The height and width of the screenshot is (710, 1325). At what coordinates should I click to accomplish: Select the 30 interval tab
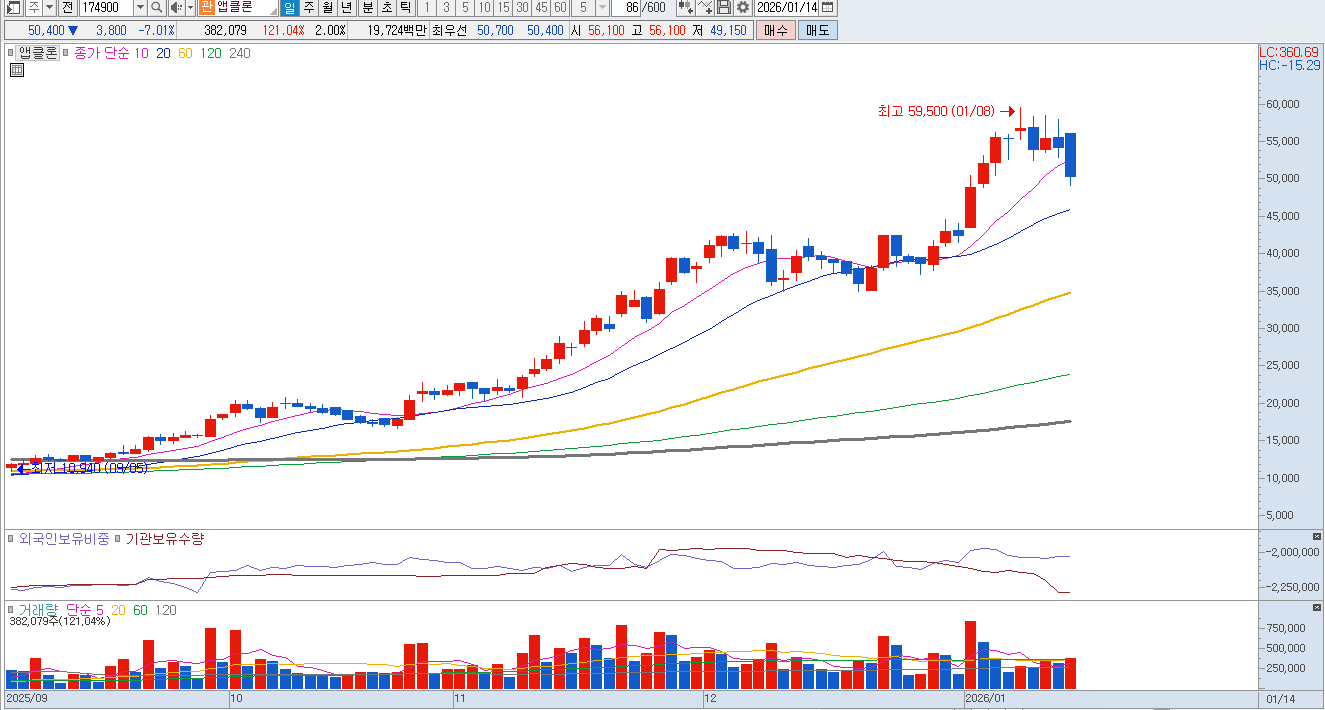pyautogui.click(x=522, y=8)
